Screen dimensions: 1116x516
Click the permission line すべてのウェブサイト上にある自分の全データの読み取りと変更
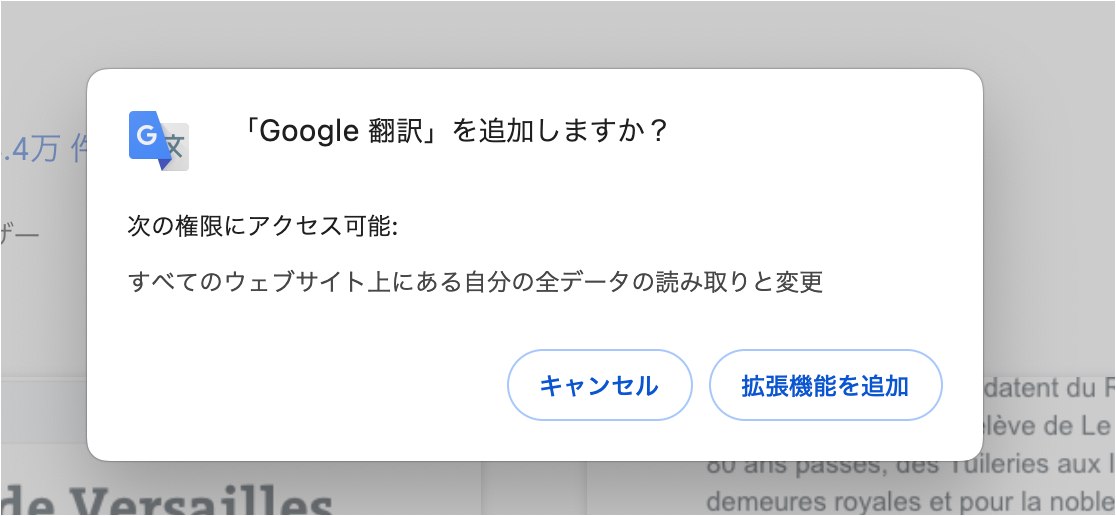(475, 282)
